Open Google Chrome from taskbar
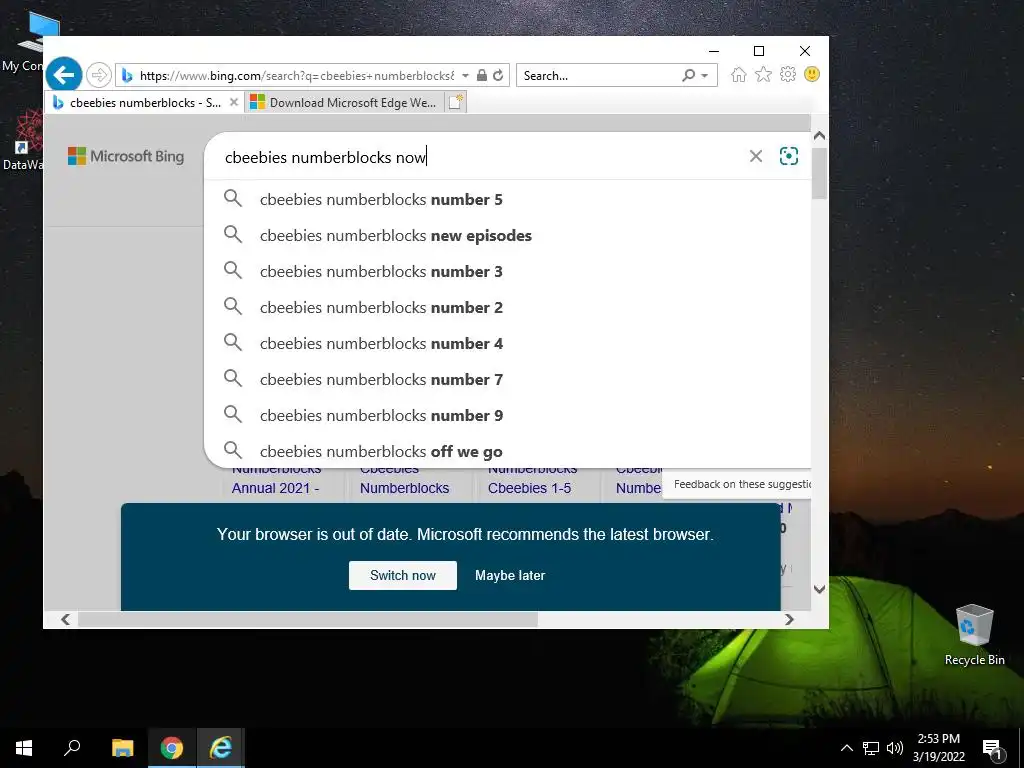 pos(172,748)
